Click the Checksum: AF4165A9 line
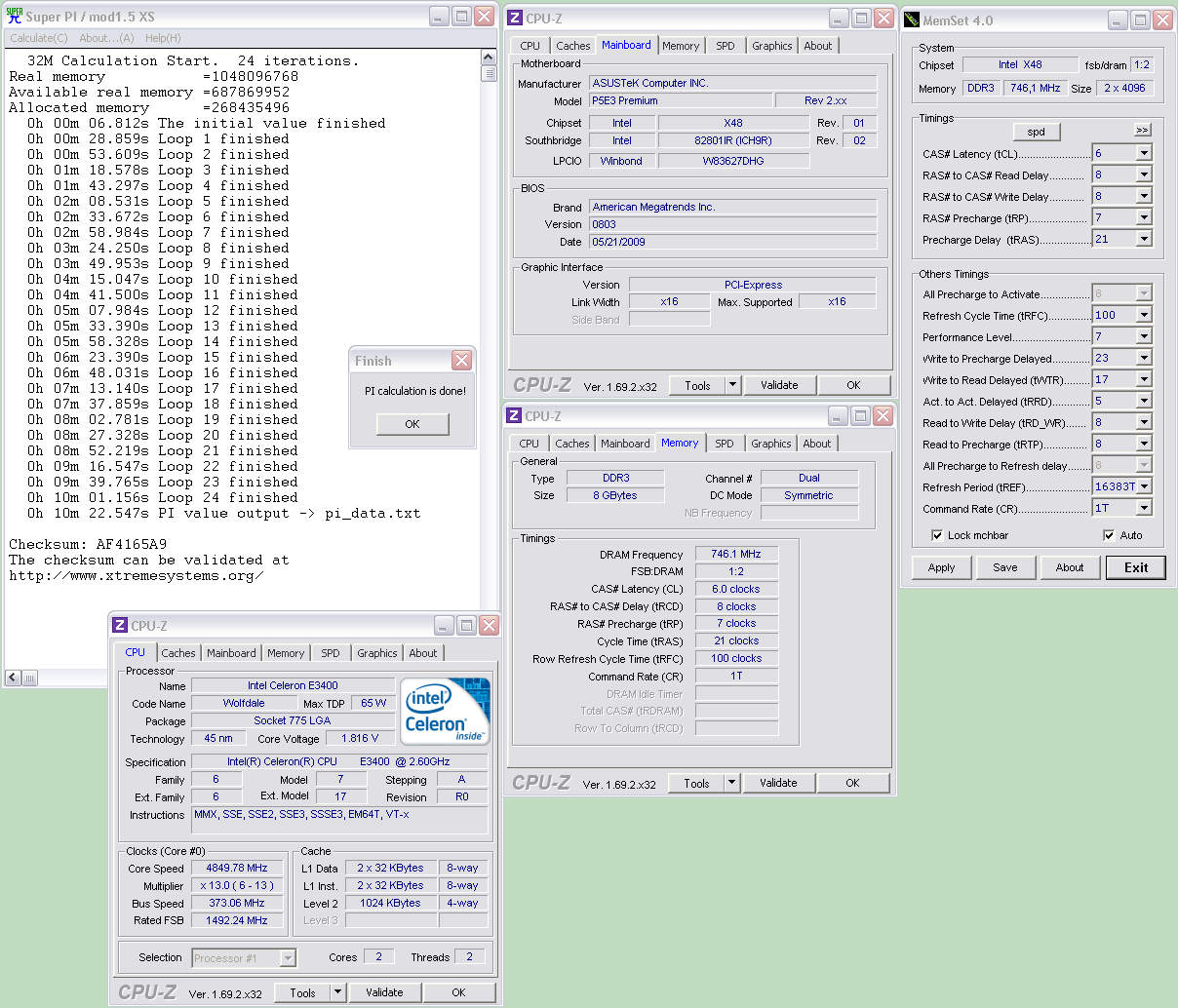This screenshot has height=1008, width=1178. (x=88, y=544)
